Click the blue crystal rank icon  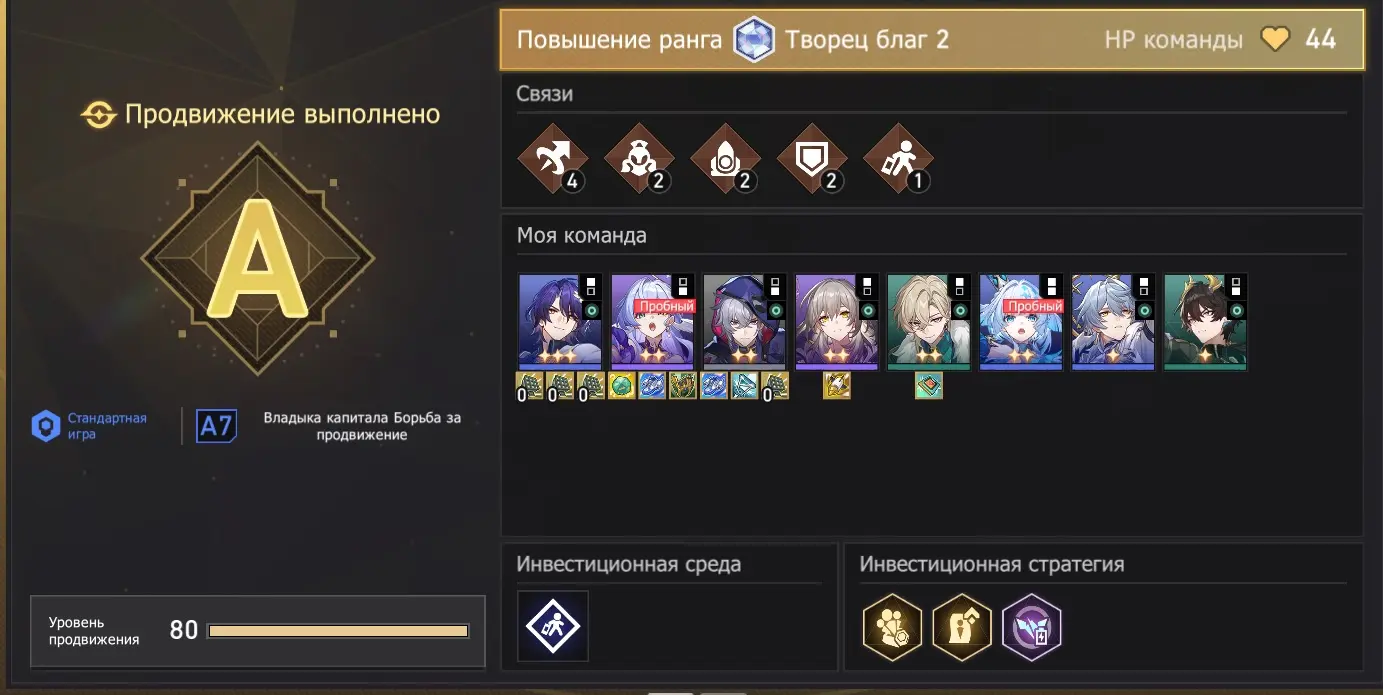point(754,40)
